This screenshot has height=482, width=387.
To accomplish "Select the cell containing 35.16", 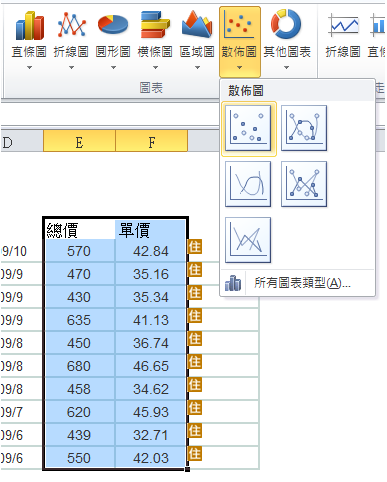I will click(151, 274).
